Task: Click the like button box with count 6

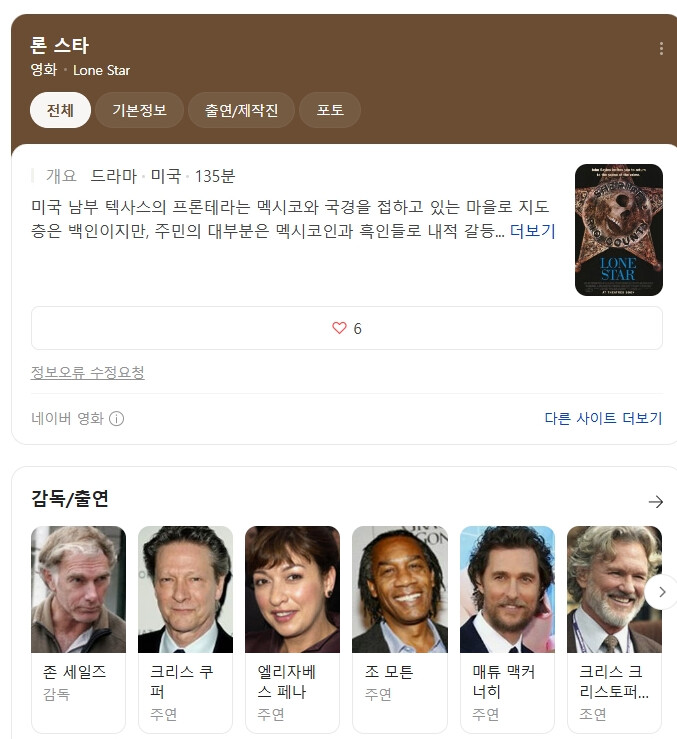Action: coord(347,328)
